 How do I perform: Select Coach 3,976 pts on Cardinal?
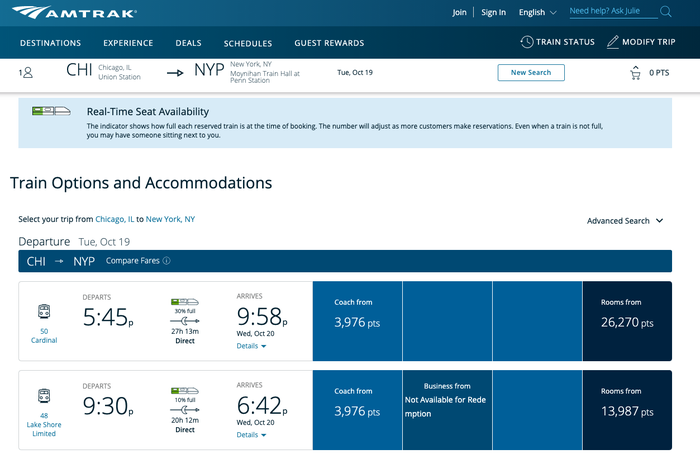click(357, 321)
